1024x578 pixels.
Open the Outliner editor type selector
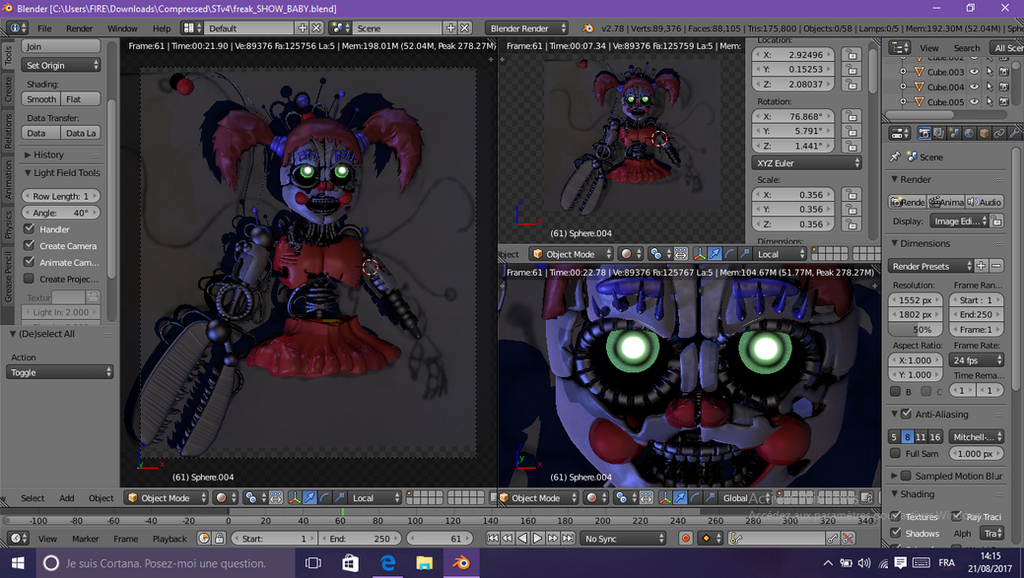click(x=900, y=48)
